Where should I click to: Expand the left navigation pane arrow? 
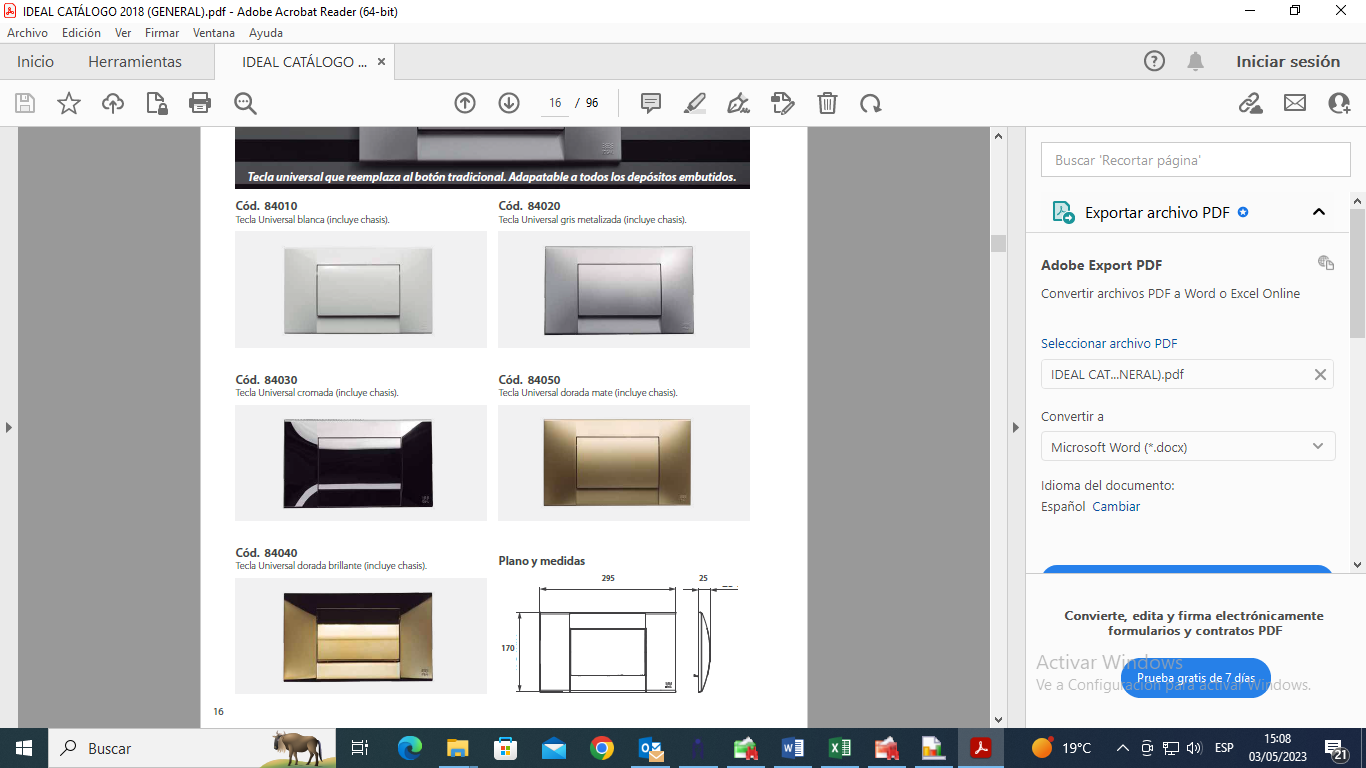coord(9,427)
